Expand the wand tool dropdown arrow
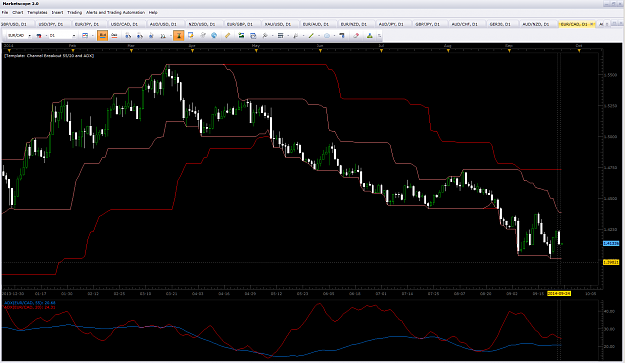Screen dimensions: 625x363 tap(272, 36)
